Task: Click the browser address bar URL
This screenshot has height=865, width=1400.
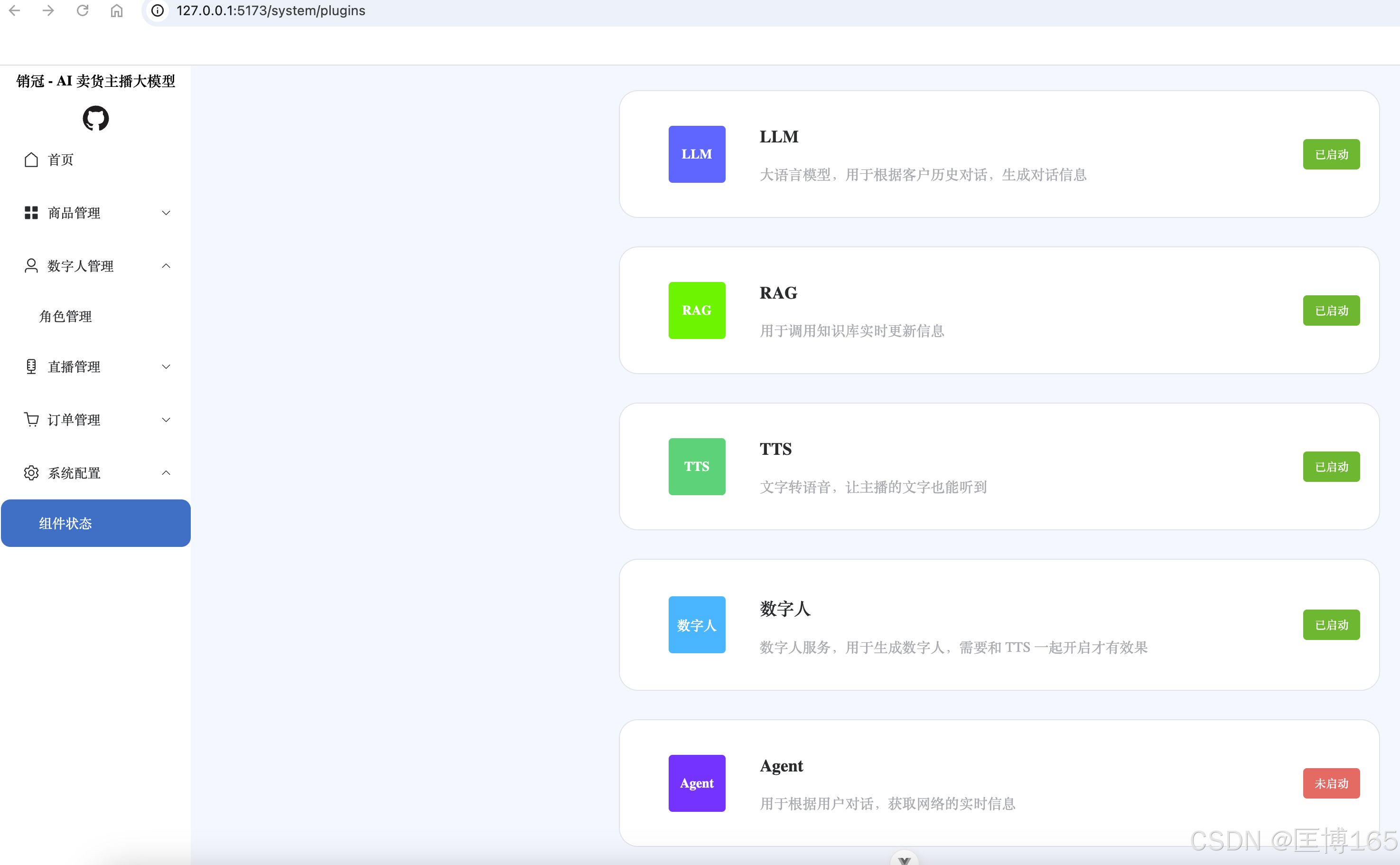Action: (271, 11)
